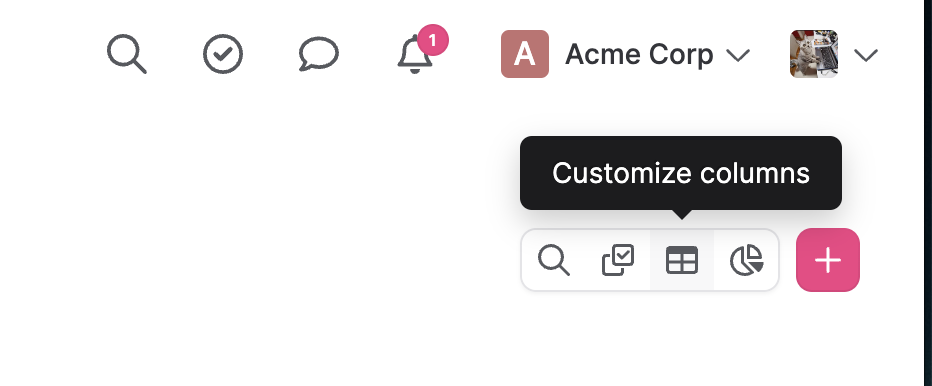The width and height of the screenshot is (932, 386).
Task: Click the 'Customize columns' tooltip text
Action: (681, 173)
